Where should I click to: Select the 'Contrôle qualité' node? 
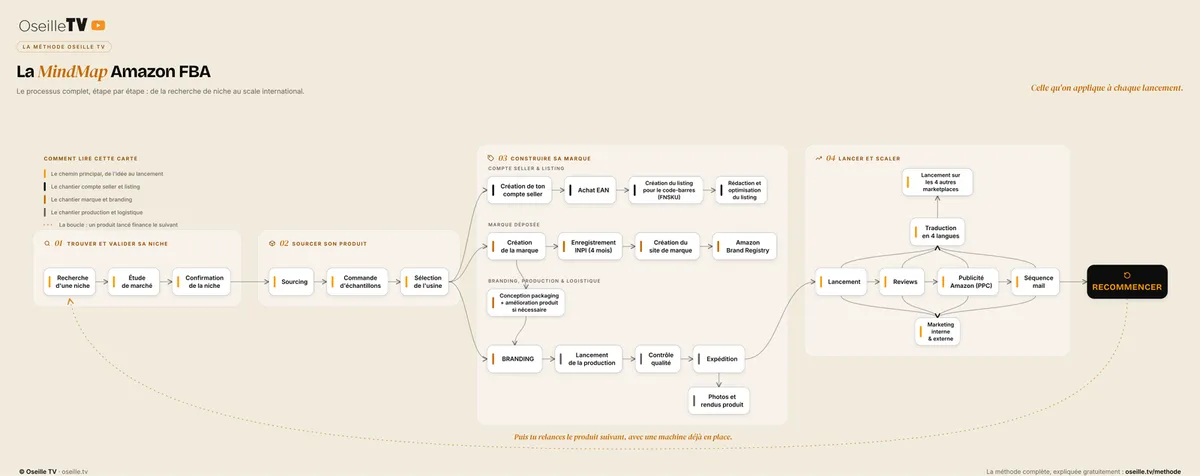pos(658,358)
